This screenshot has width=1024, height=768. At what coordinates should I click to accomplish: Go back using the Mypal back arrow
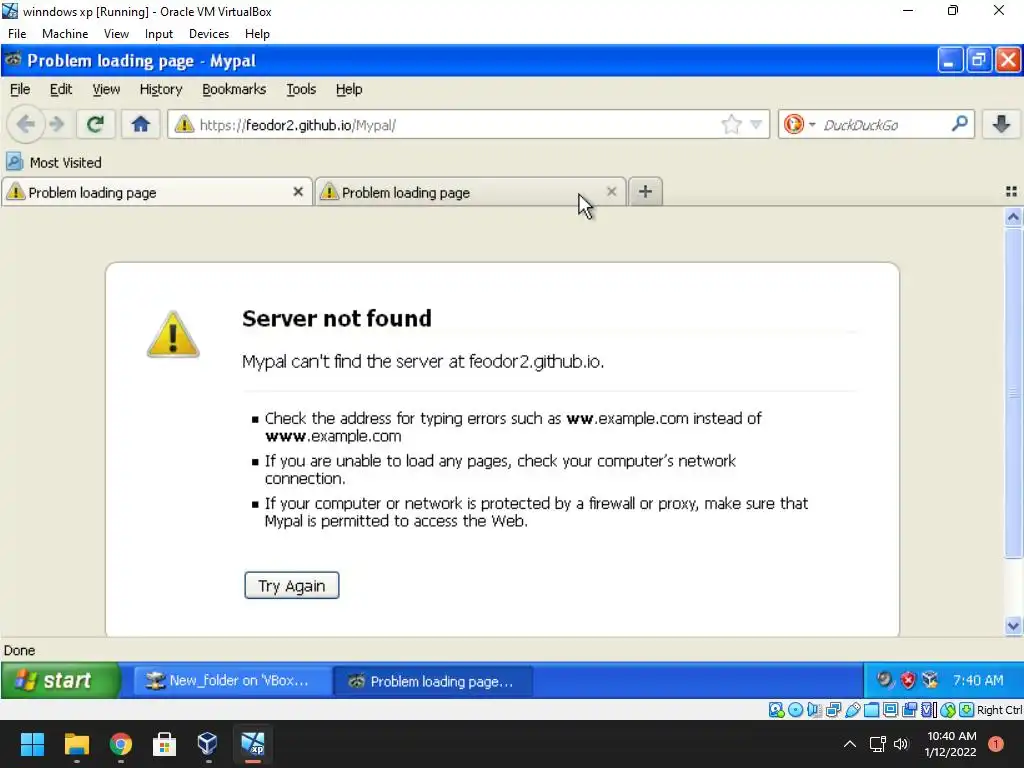point(25,124)
